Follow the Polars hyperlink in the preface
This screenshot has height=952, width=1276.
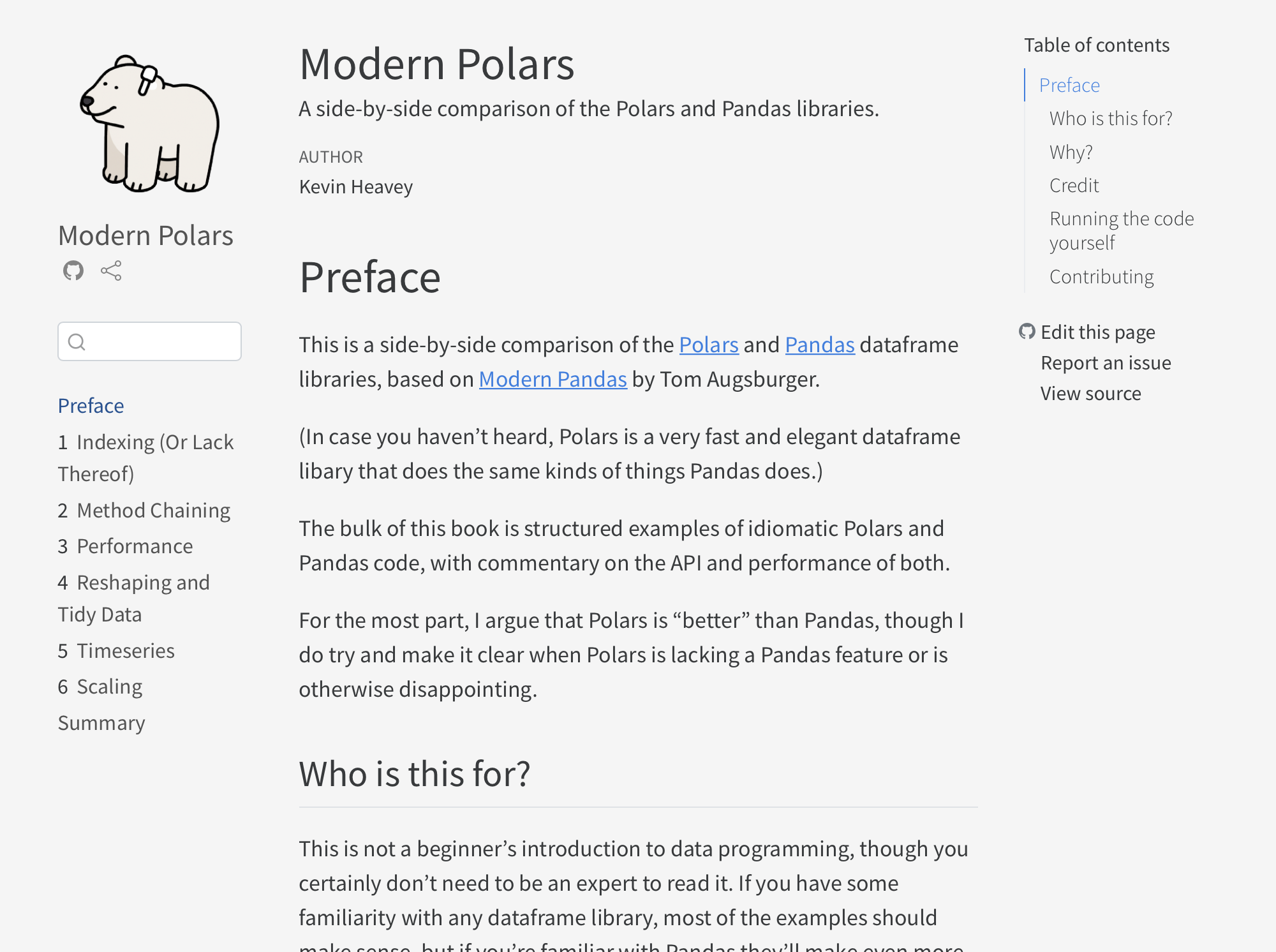coord(709,345)
